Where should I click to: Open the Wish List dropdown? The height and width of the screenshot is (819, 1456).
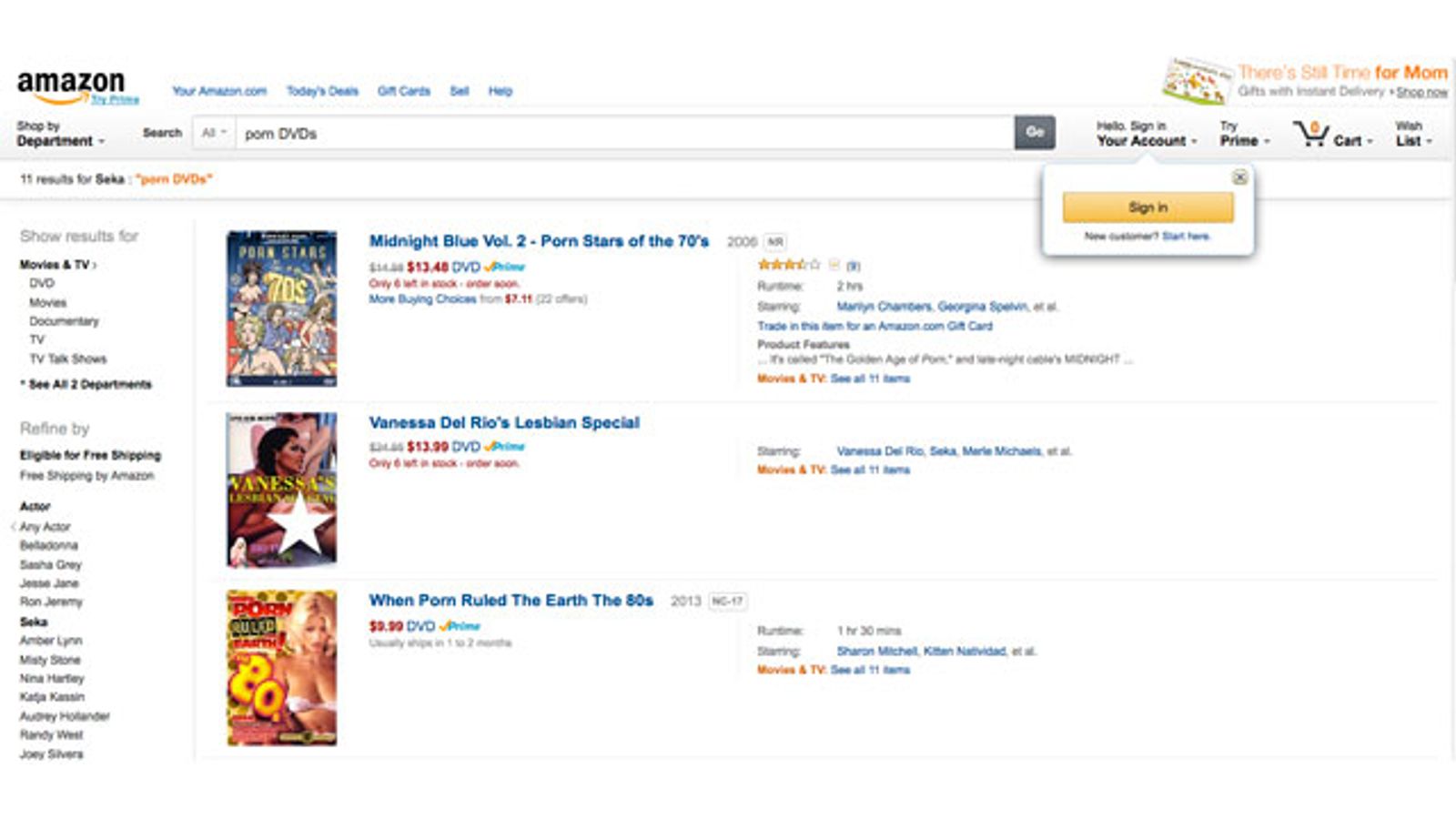[x=1413, y=134]
